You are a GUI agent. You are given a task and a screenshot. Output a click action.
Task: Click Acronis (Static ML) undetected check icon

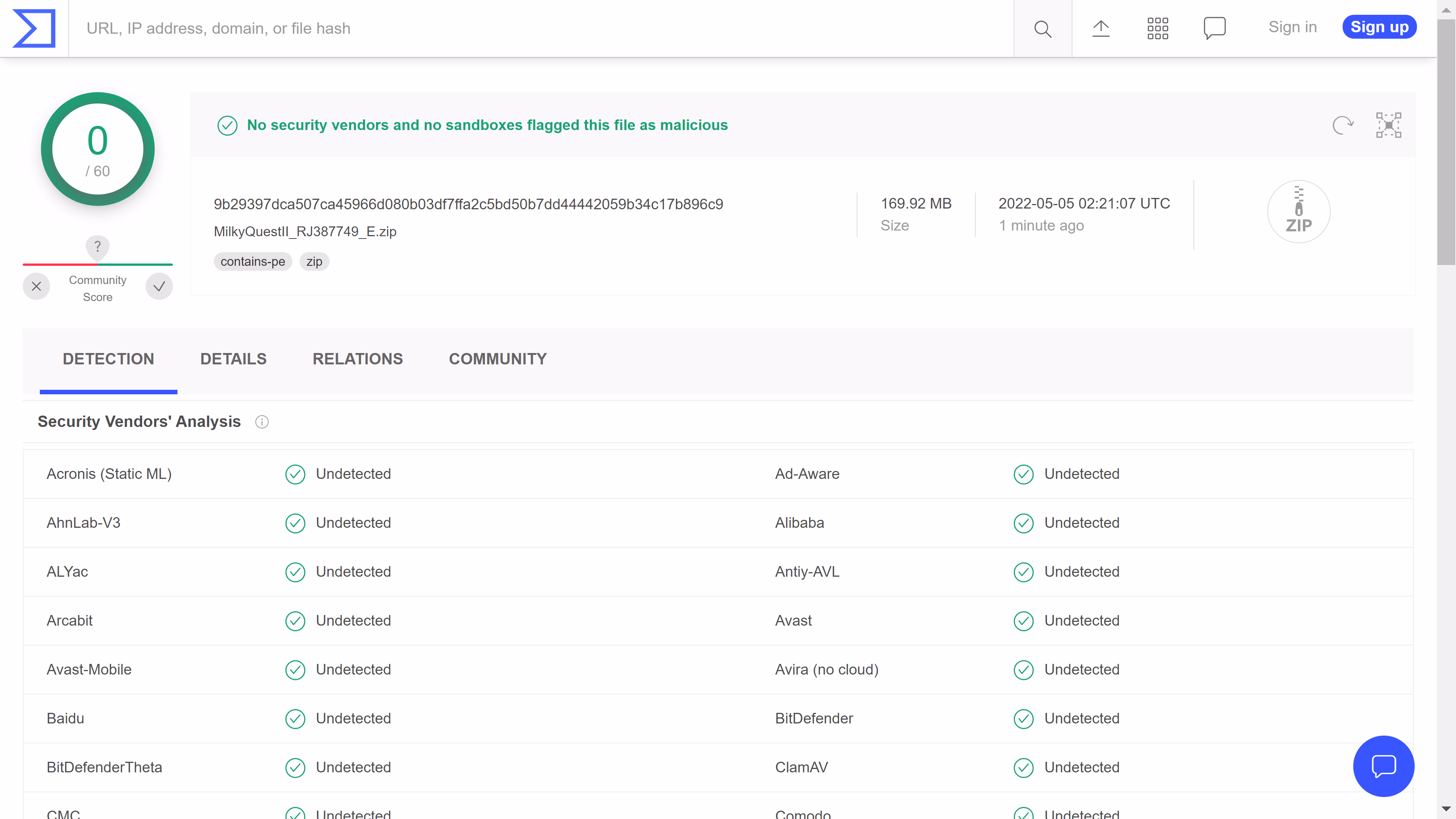coord(295,475)
